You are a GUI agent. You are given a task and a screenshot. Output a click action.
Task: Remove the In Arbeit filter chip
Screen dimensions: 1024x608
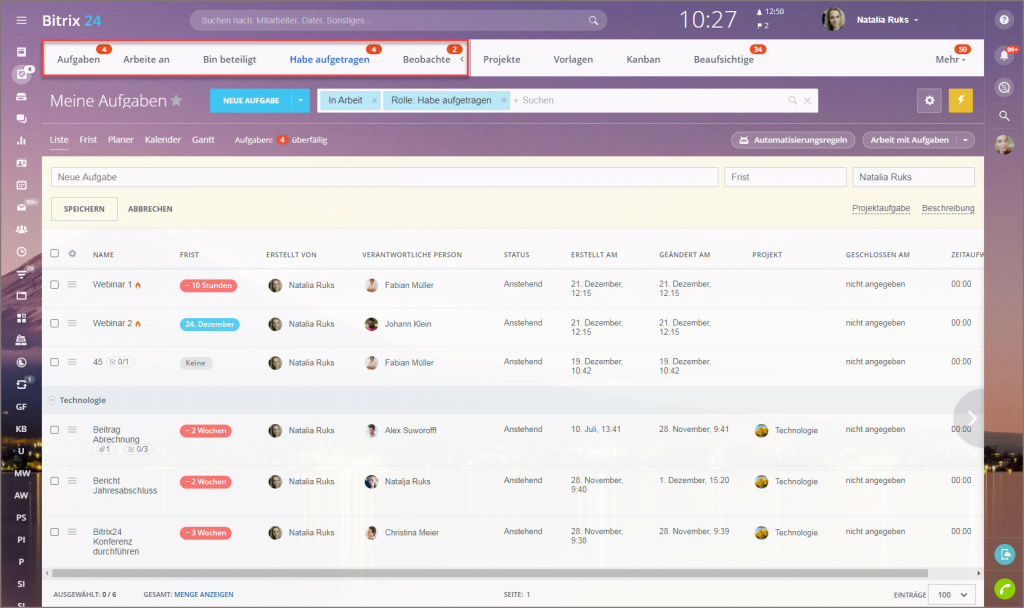[x=374, y=100]
